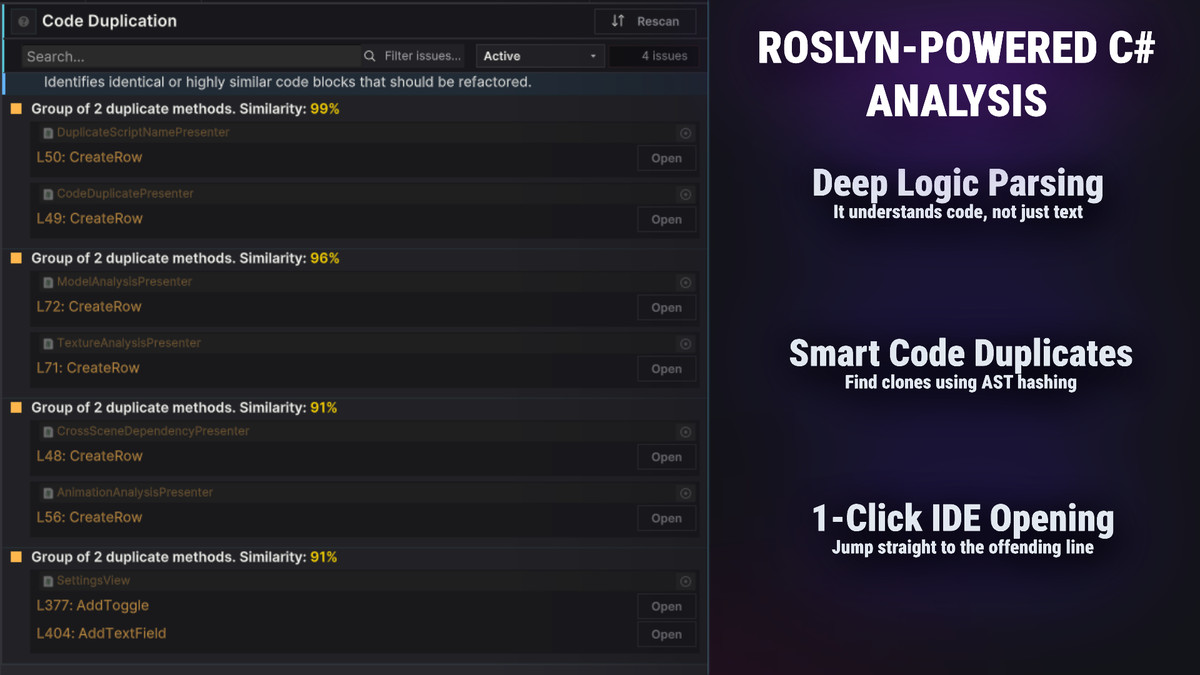The height and width of the screenshot is (675, 1200).
Task: Select the L50: CreateRow text
Action: coord(89,157)
